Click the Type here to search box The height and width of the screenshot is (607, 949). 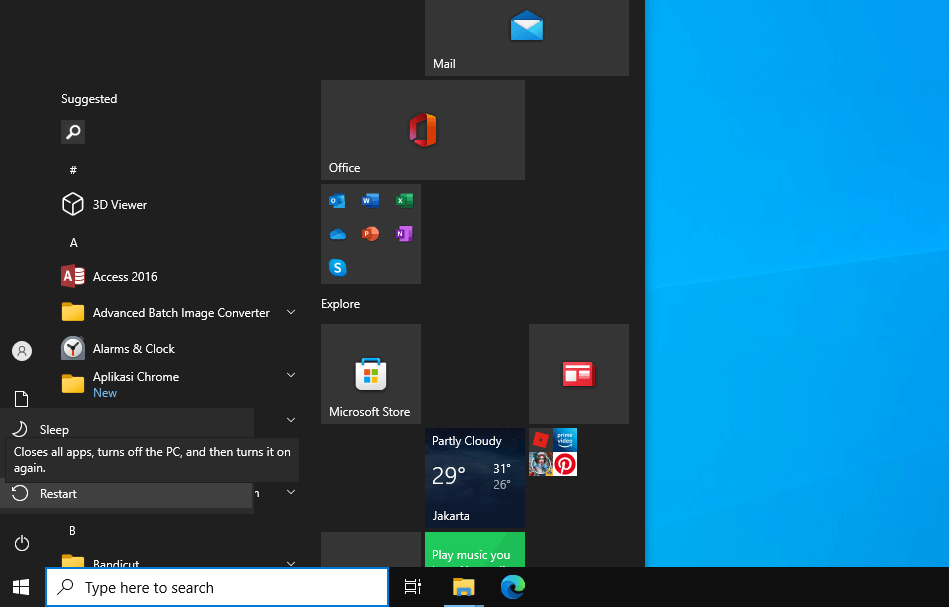(x=217, y=587)
